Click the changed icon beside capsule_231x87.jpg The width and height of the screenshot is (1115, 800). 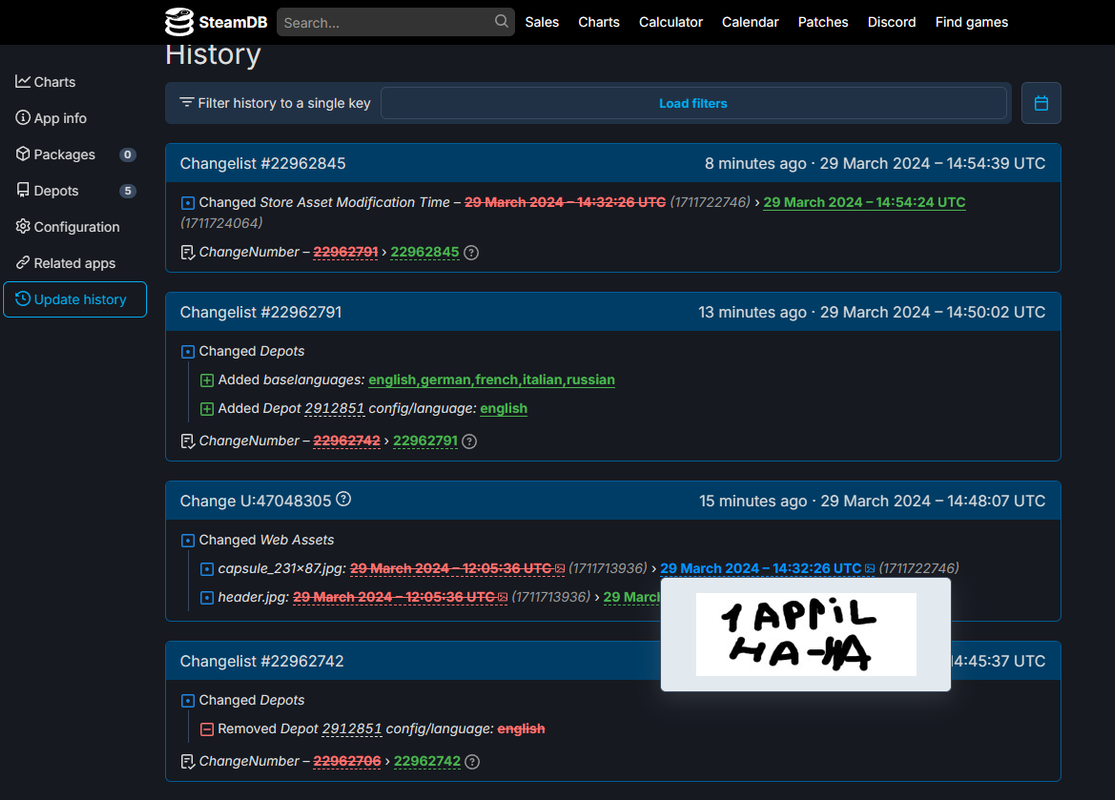coord(207,569)
